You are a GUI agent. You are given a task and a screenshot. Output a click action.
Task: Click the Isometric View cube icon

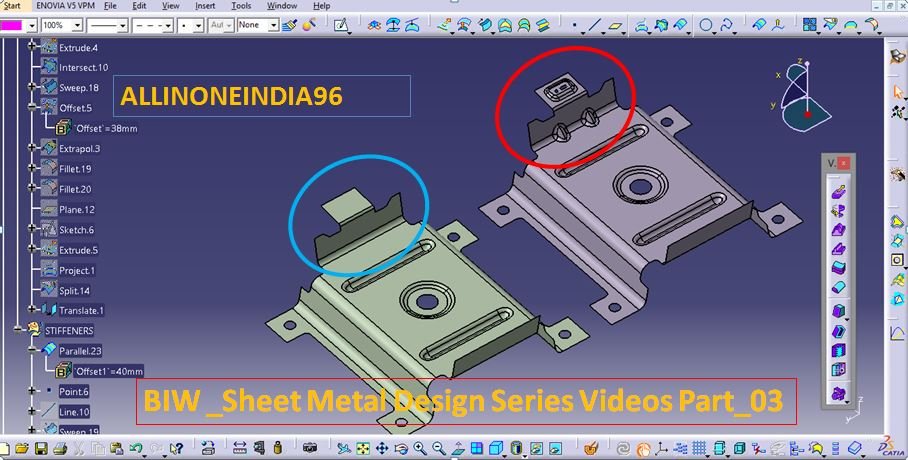(496, 448)
